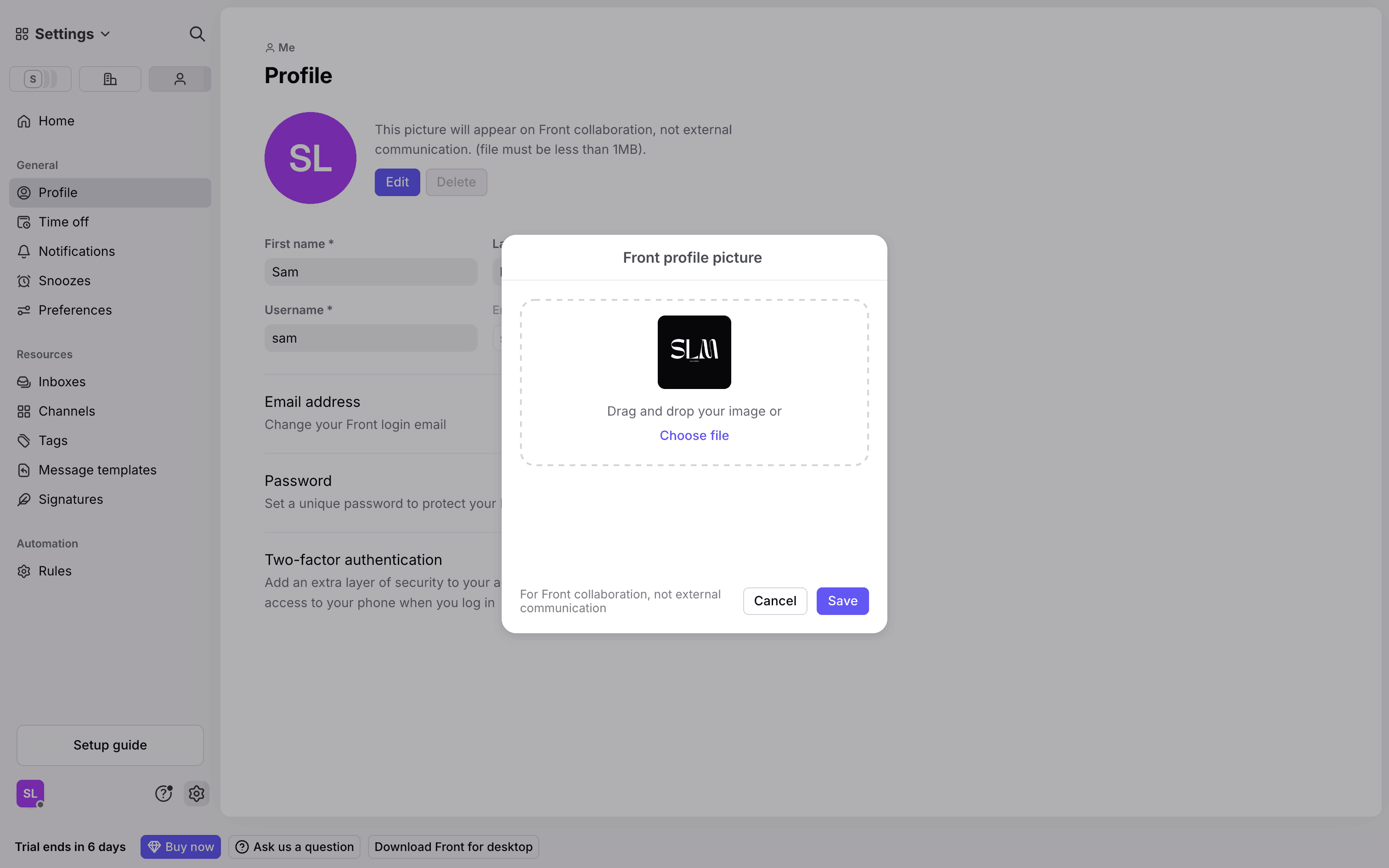Image resolution: width=1389 pixels, height=868 pixels.
Task: Click the SLM image thumbnail preview
Action: [694, 352]
